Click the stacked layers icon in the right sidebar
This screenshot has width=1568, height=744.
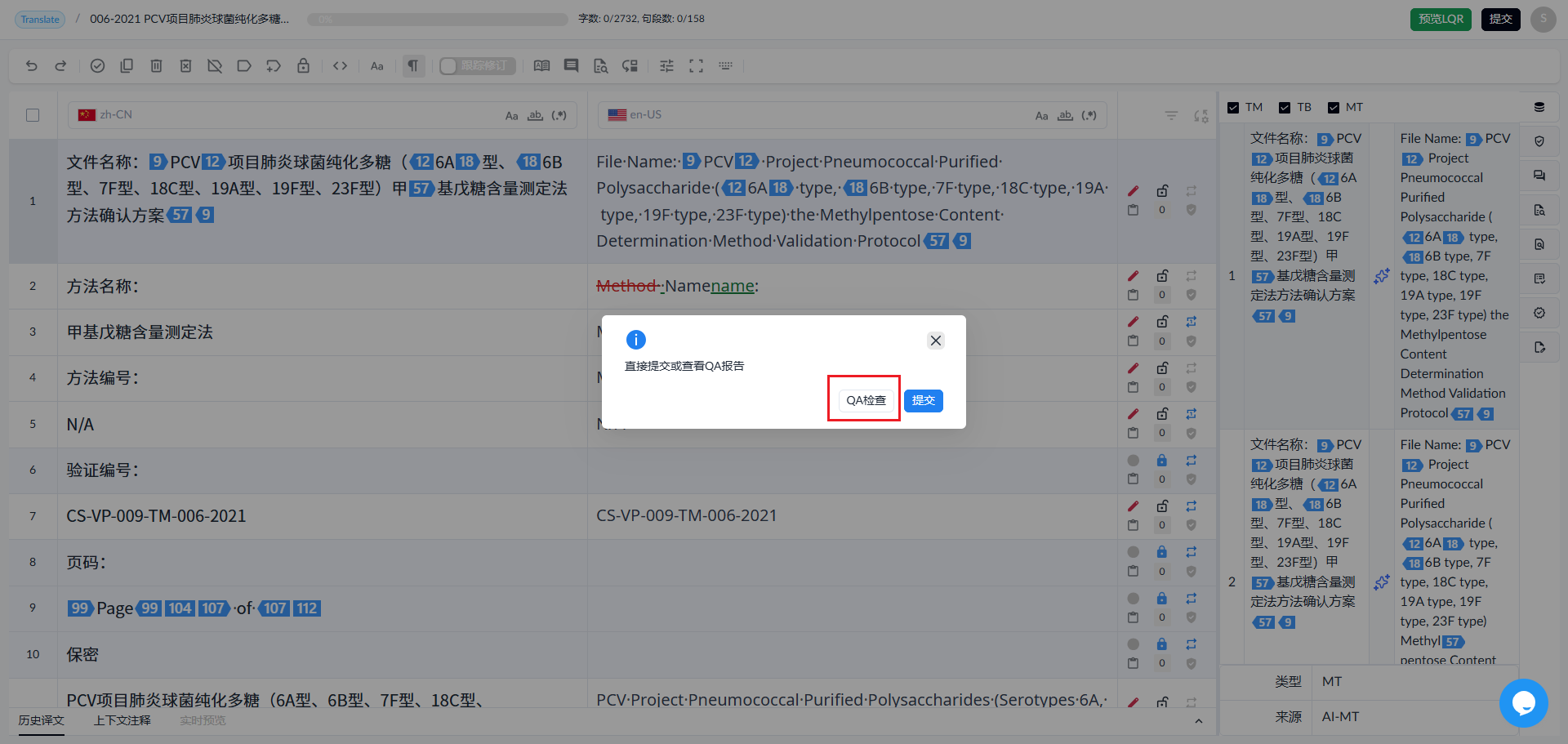click(1539, 107)
